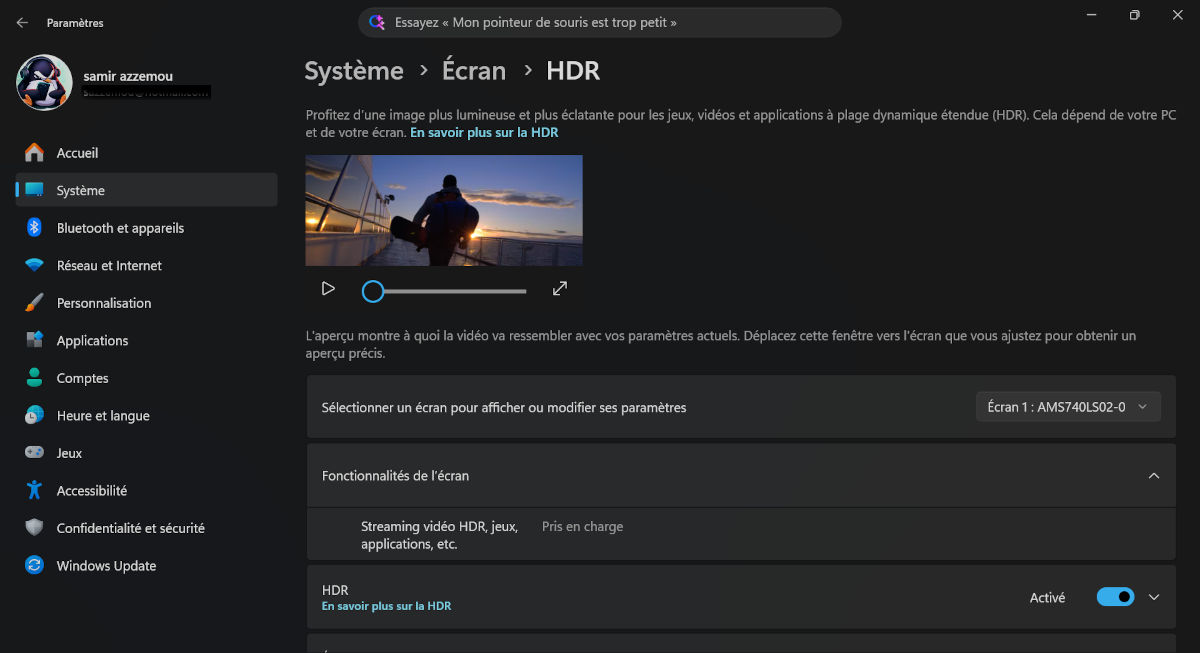Click the HDR sunset preview thumbnail
The image size is (1200, 653).
pyautogui.click(x=444, y=210)
